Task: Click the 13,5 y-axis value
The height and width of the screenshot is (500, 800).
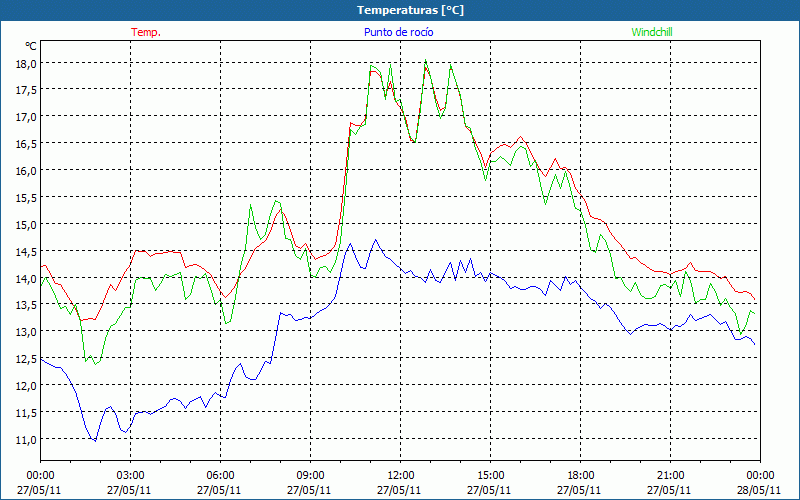Action: [x=27, y=305]
